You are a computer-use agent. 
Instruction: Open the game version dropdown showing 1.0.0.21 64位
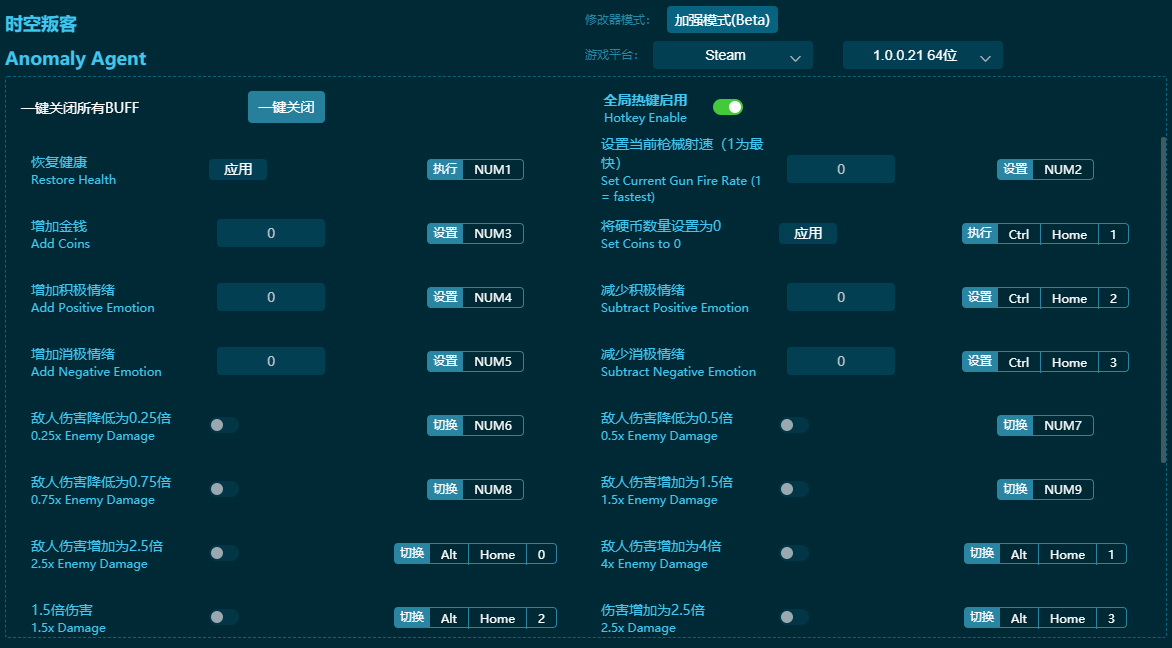[921, 55]
